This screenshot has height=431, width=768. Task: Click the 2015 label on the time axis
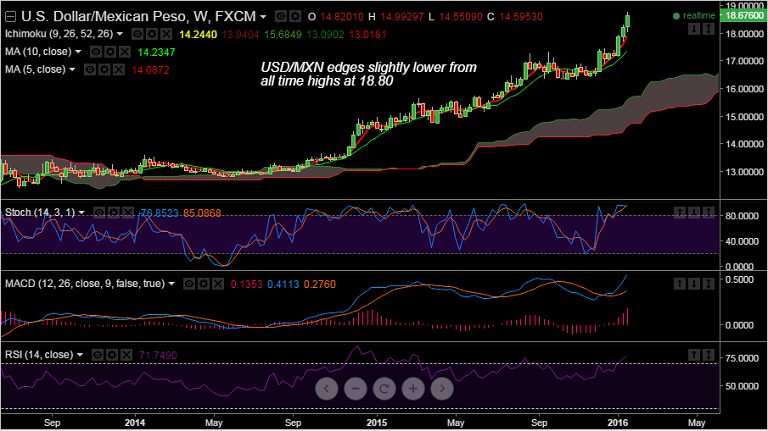[x=377, y=422]
